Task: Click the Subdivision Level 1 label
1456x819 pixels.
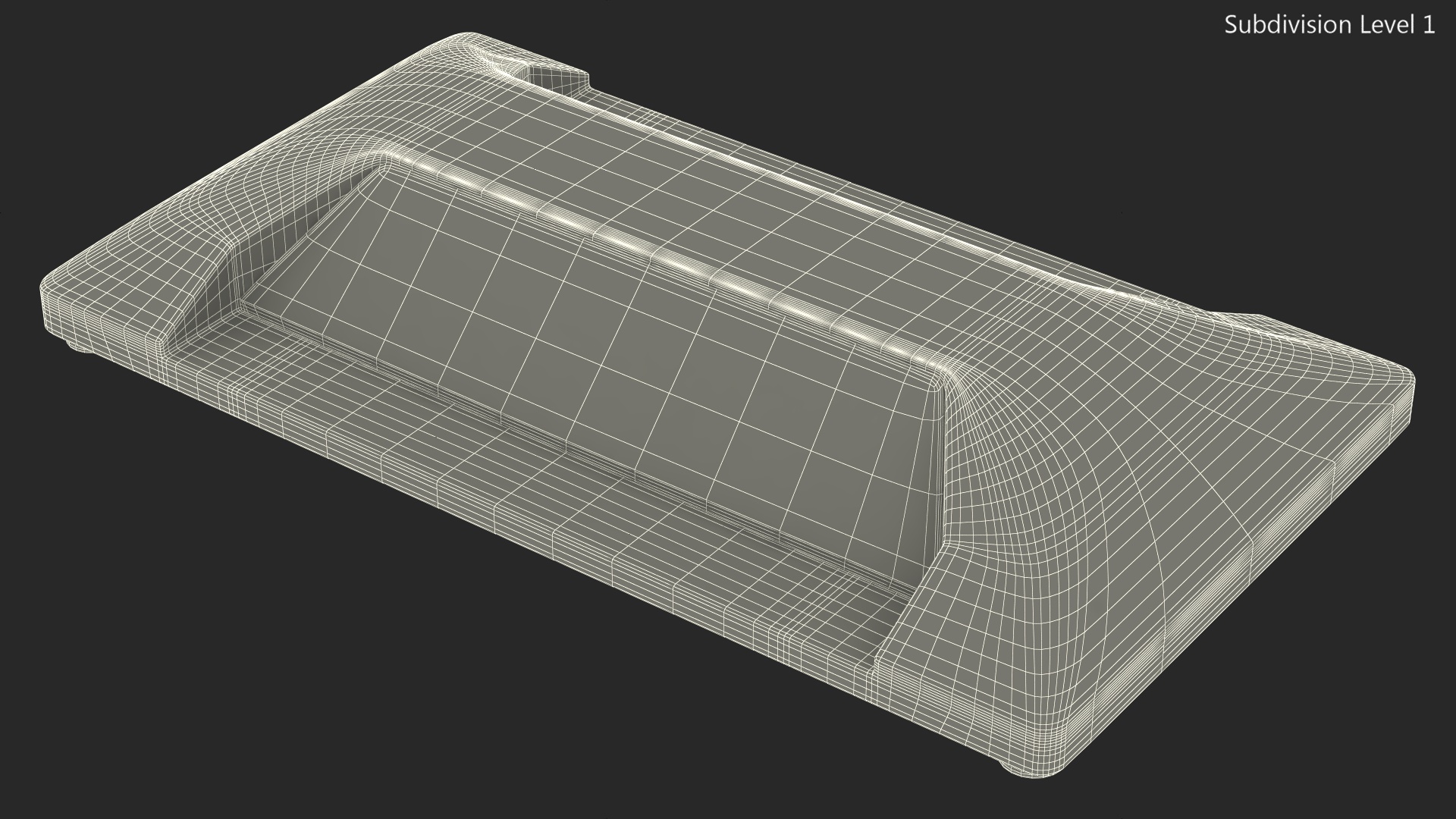Action: [1330, 25]
